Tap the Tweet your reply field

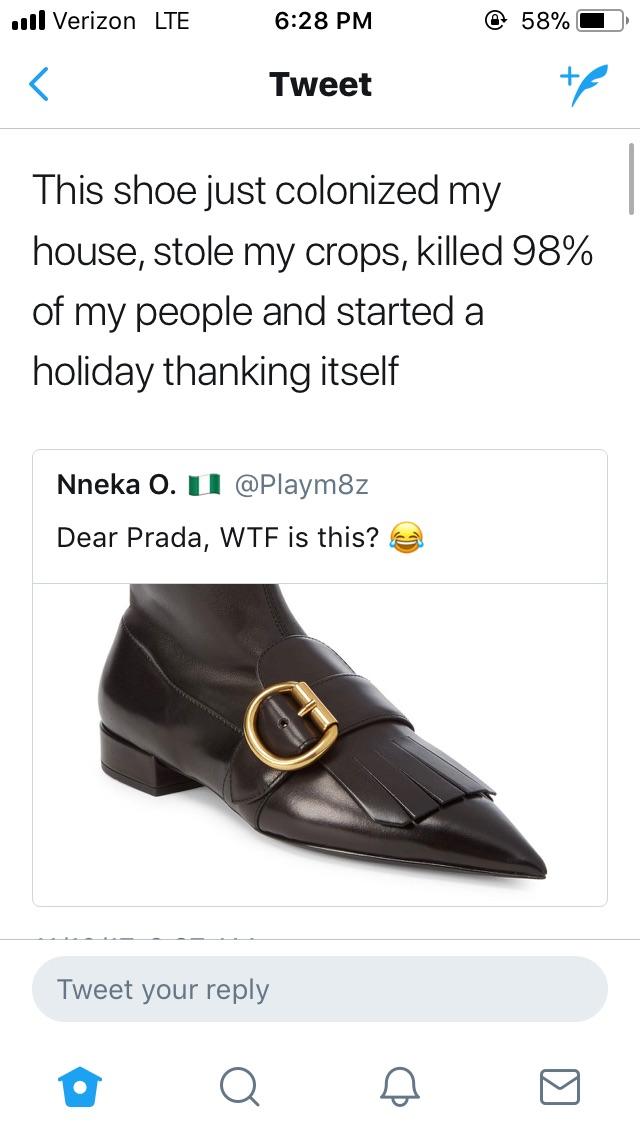coord(320,990)
